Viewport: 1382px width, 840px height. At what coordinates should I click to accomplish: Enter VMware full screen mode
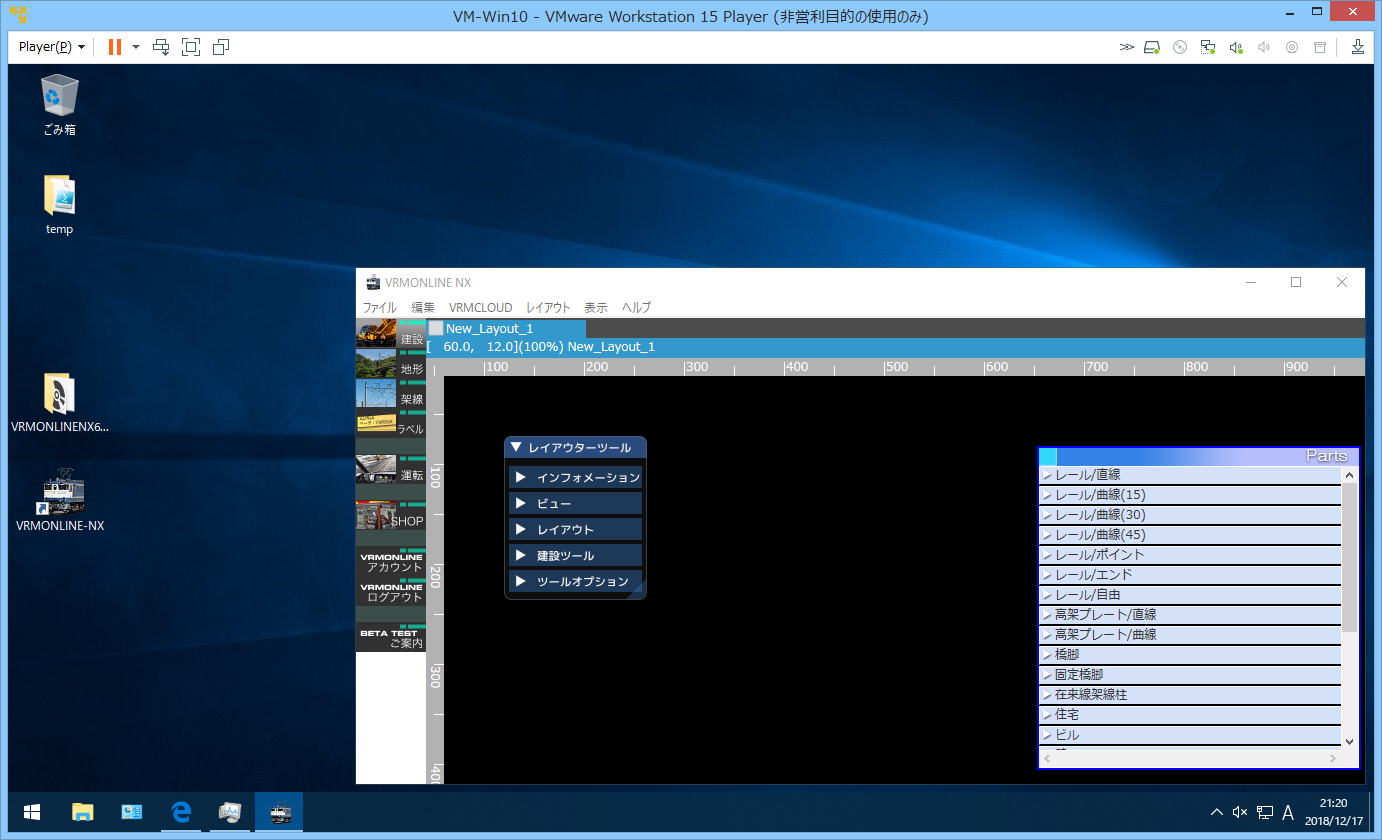191,47
